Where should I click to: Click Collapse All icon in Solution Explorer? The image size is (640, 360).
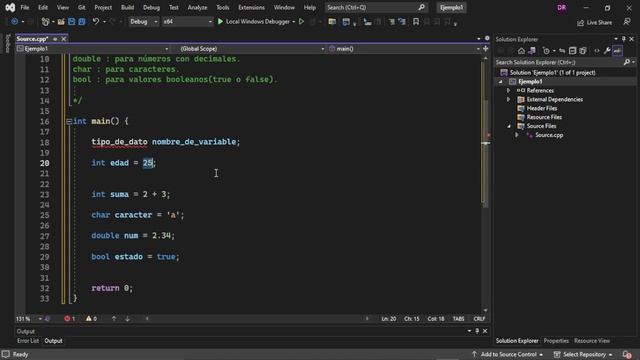point(572,51)
